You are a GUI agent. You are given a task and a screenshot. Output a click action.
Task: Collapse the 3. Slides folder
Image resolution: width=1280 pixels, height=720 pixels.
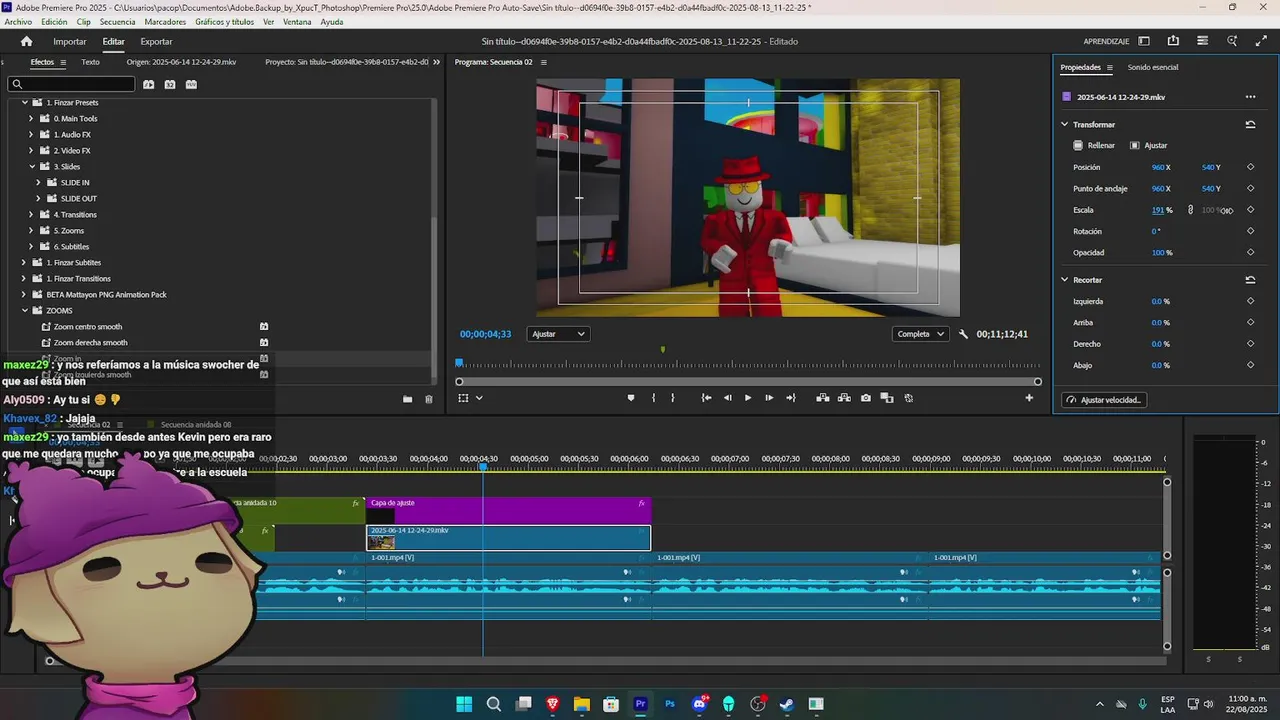coord(31,166)
